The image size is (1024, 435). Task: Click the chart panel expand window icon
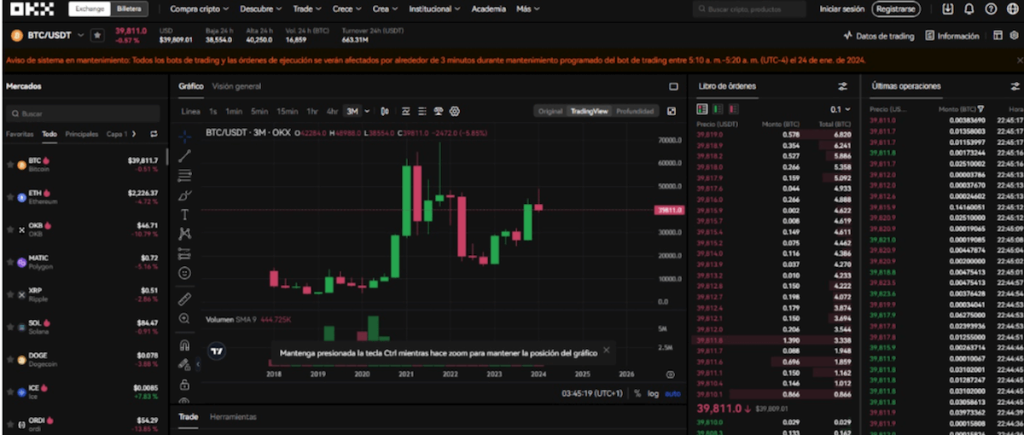pyautogui.click(x=673, y=86)
